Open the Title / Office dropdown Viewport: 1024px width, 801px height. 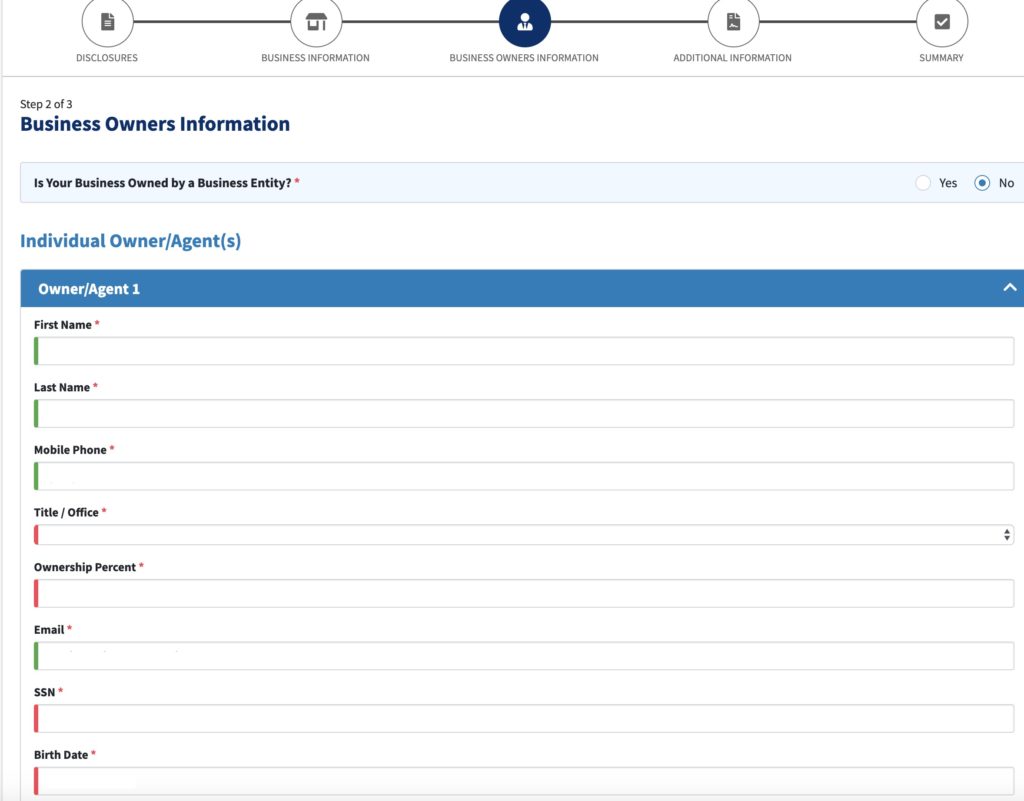tap(525, 535)
